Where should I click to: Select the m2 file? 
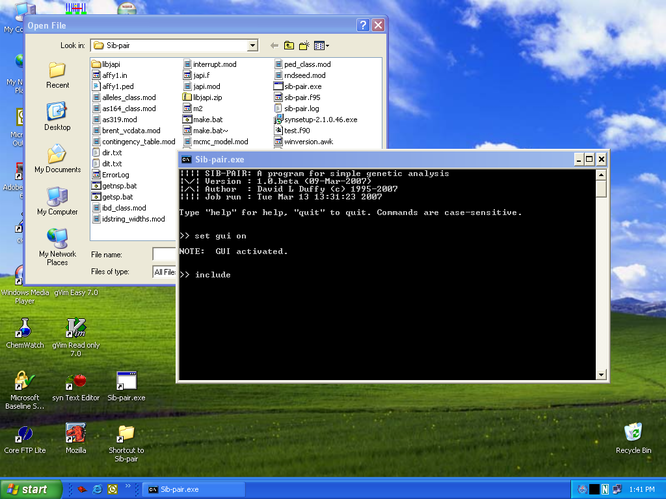tap(193, 108)
